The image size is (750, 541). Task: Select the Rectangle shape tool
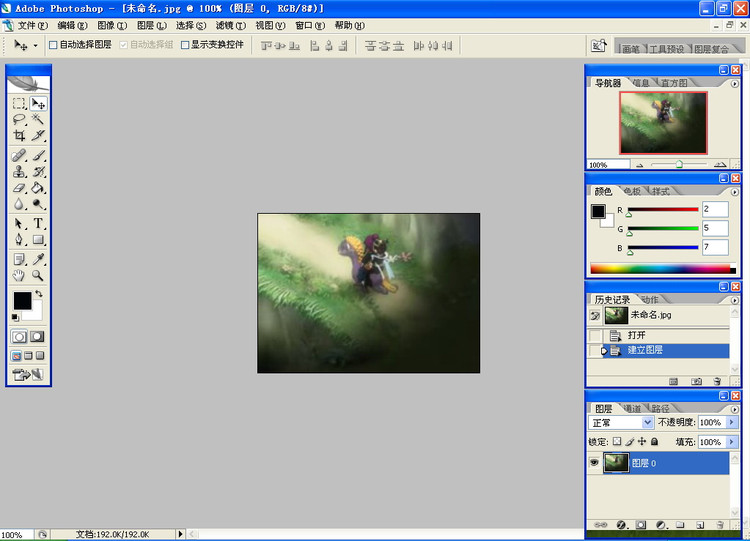[38, 240]
